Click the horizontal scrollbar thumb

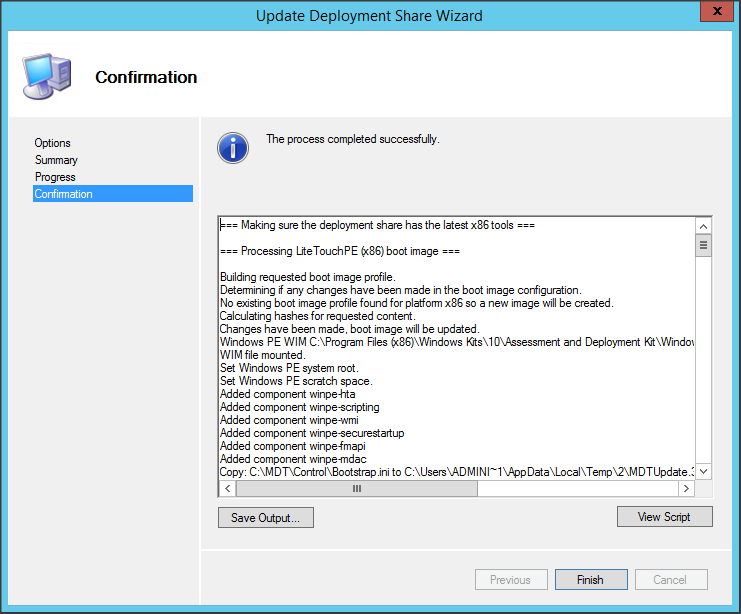point(357,489)
